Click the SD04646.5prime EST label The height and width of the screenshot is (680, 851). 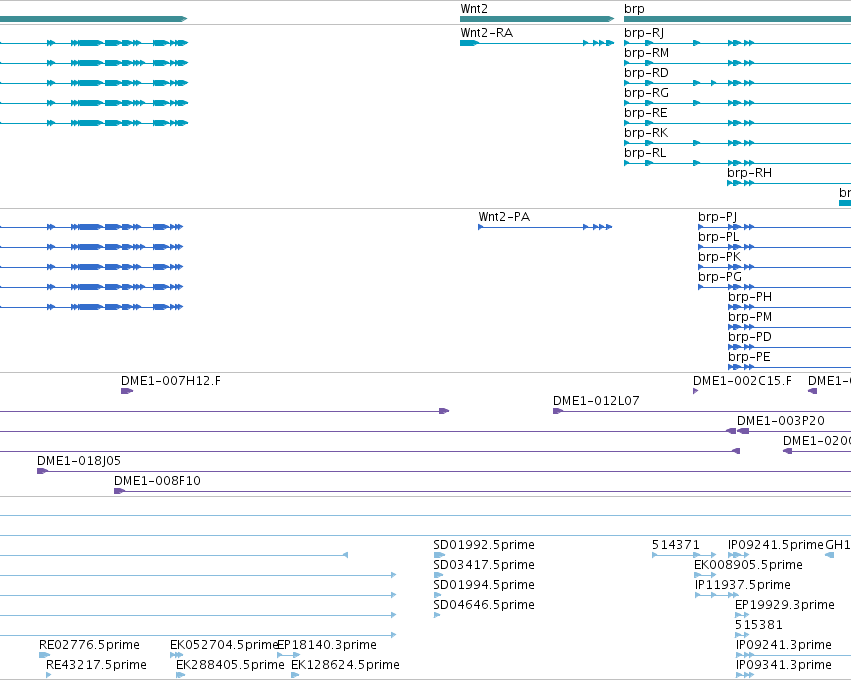tap(484, 605)
